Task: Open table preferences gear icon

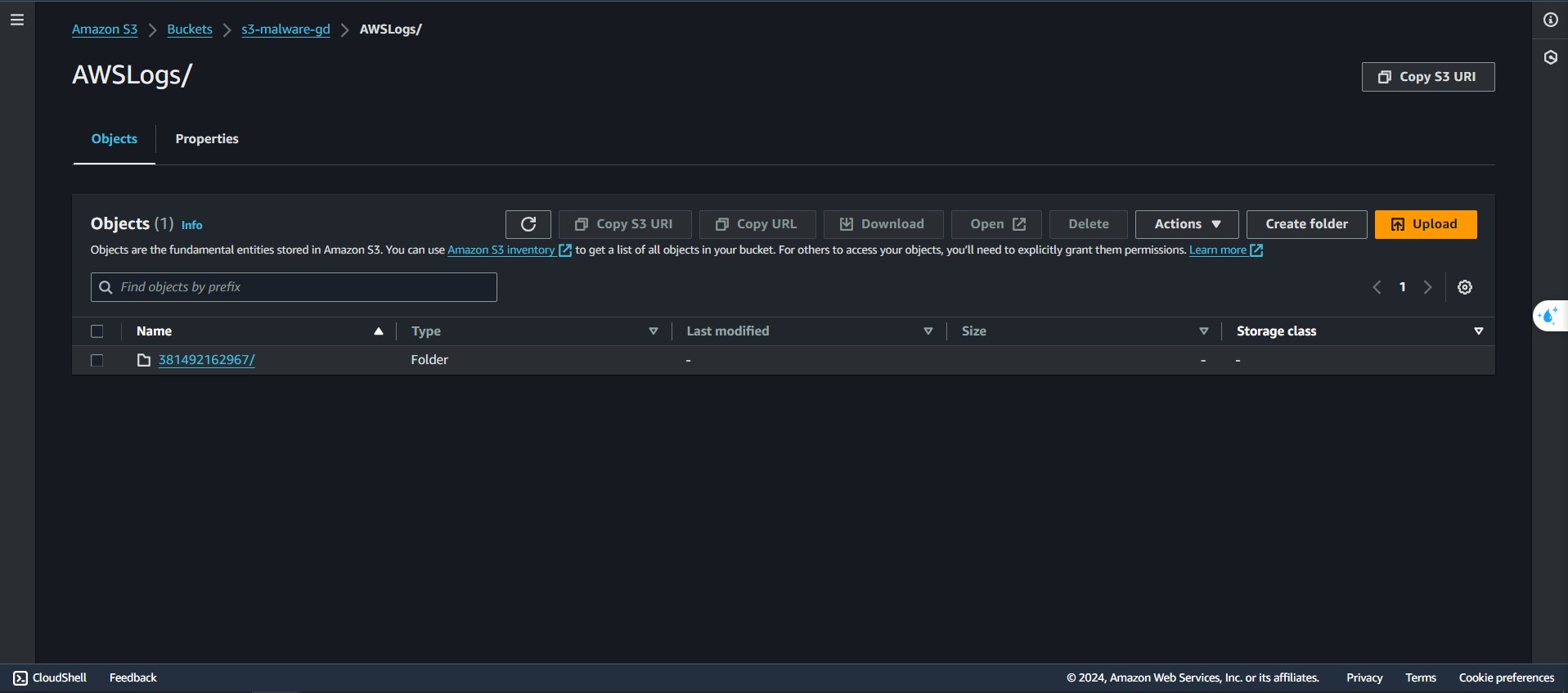Action: (1465, 287)
